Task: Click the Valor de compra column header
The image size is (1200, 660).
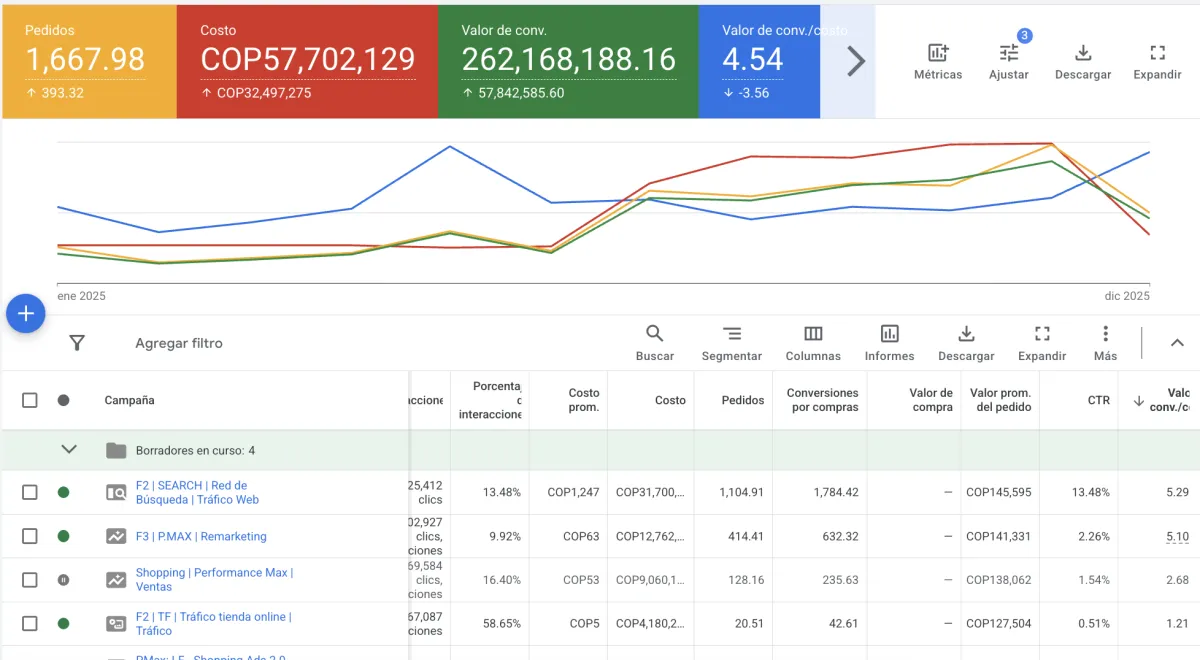Action: (x=931, y=400)
